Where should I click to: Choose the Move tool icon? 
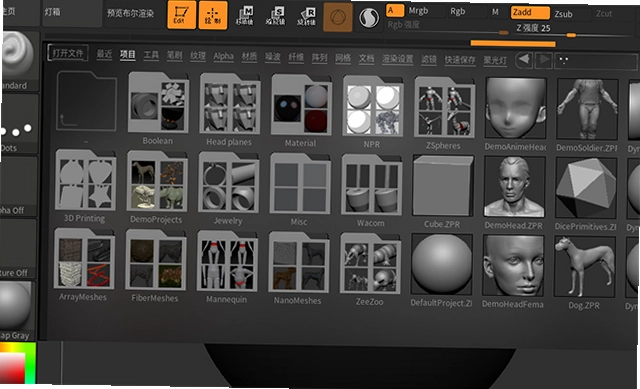click(x=244, y=16)
